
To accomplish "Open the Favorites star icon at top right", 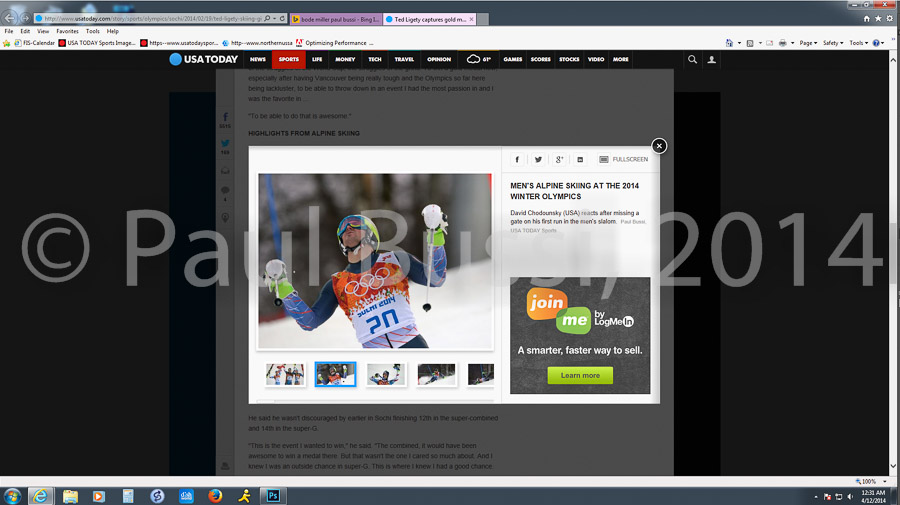I will click(878, 19).
